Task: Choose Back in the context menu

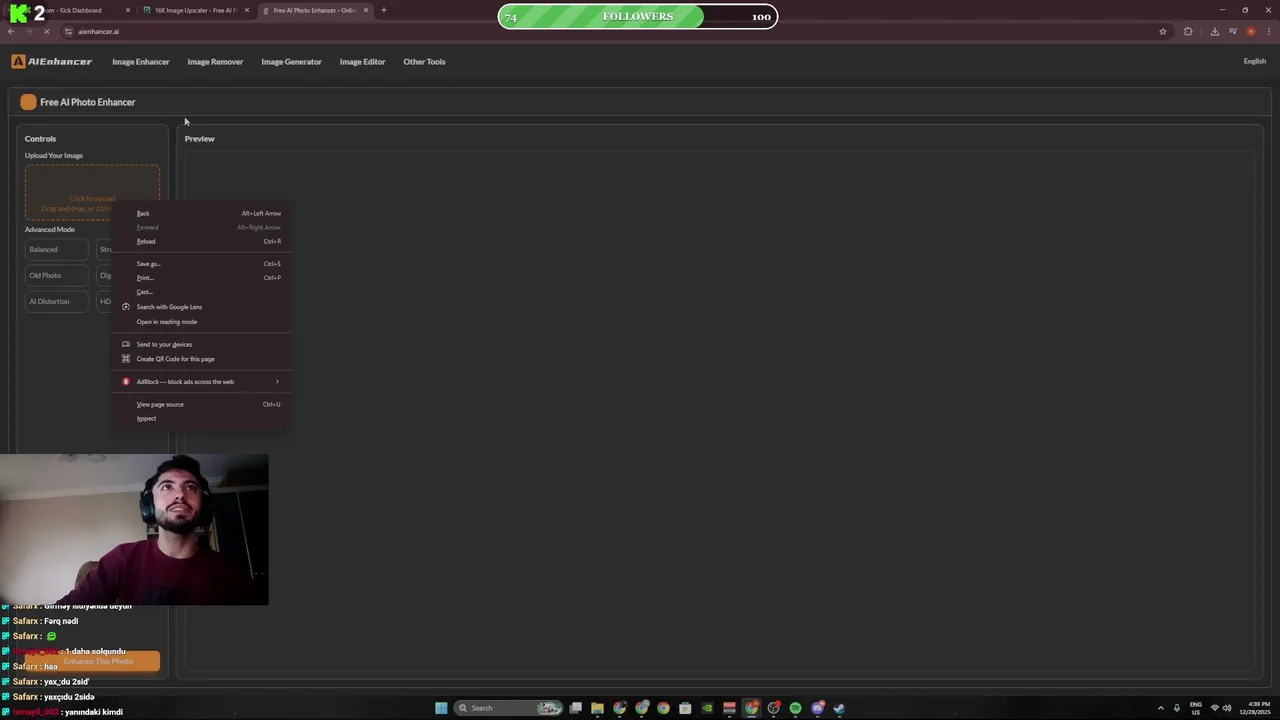Action: coord(200,213)
